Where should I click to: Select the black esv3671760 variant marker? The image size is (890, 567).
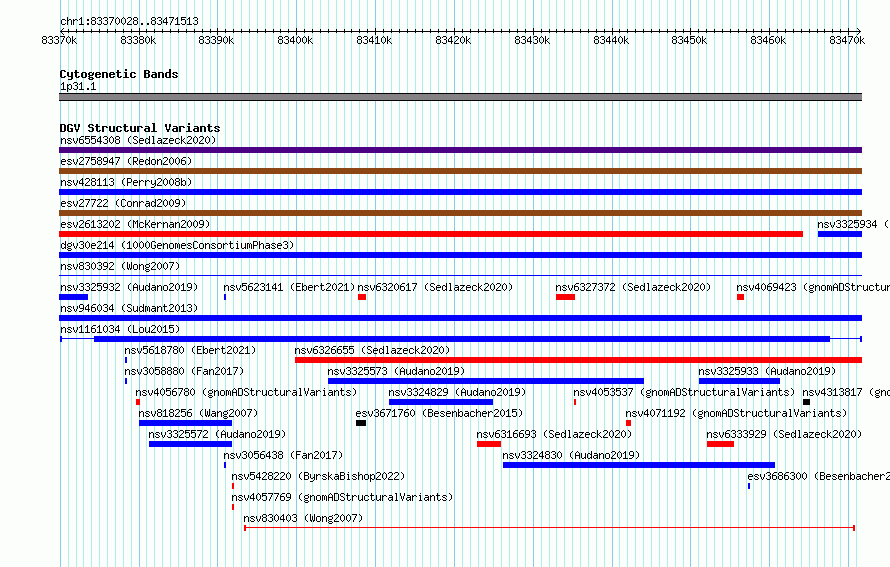click(361, 423)
